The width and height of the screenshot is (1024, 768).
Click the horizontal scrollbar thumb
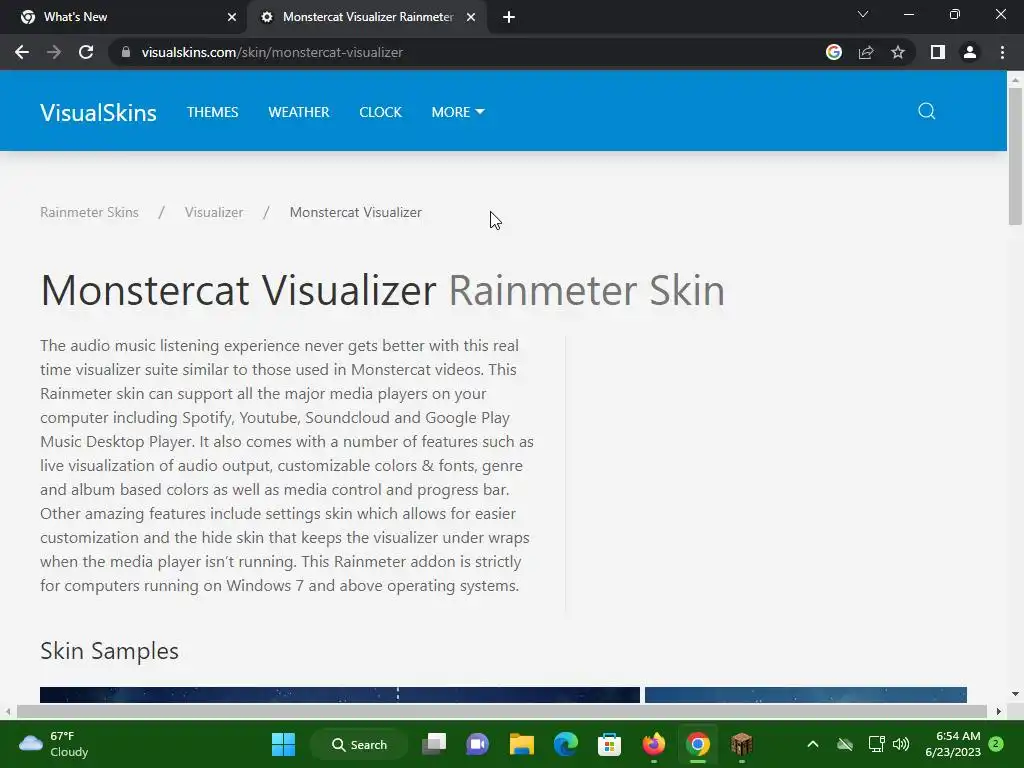click(x=502, y=711)
